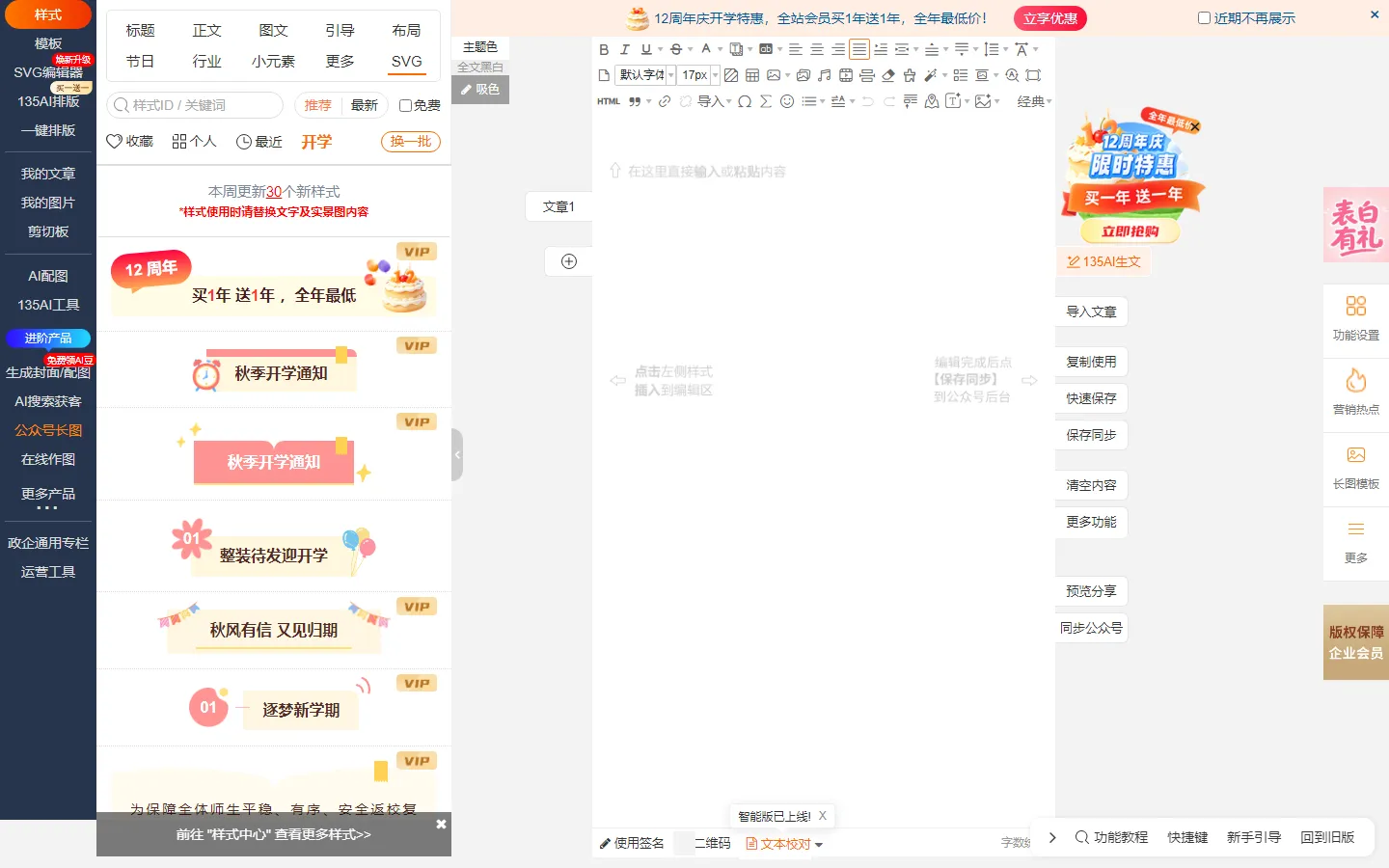The width and height of the screenshot is (1389, 868).
Task: Click the multi-image gallery icon
Action: point(803,75)
